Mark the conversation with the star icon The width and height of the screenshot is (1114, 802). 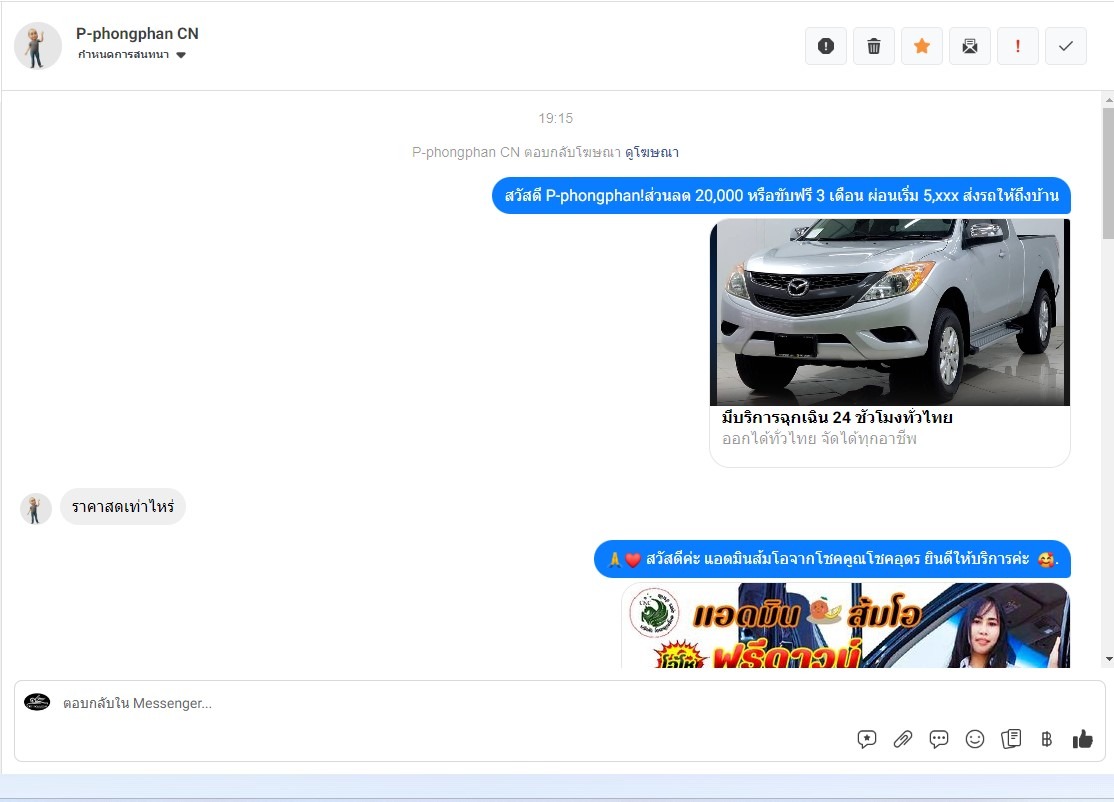point(921,46)
